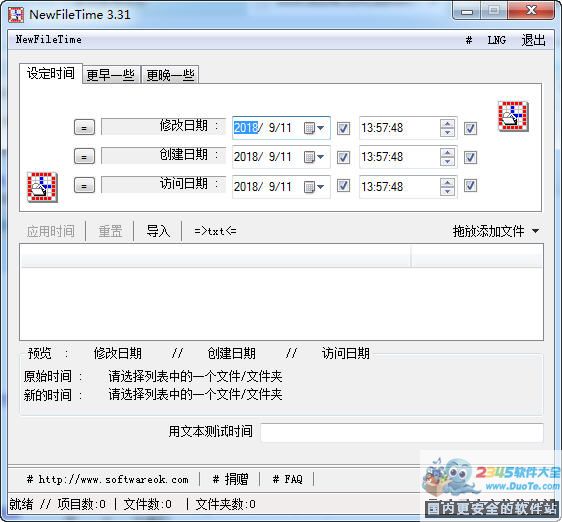Click the 导入 button
562x522 pixels.
click(158, 231)
